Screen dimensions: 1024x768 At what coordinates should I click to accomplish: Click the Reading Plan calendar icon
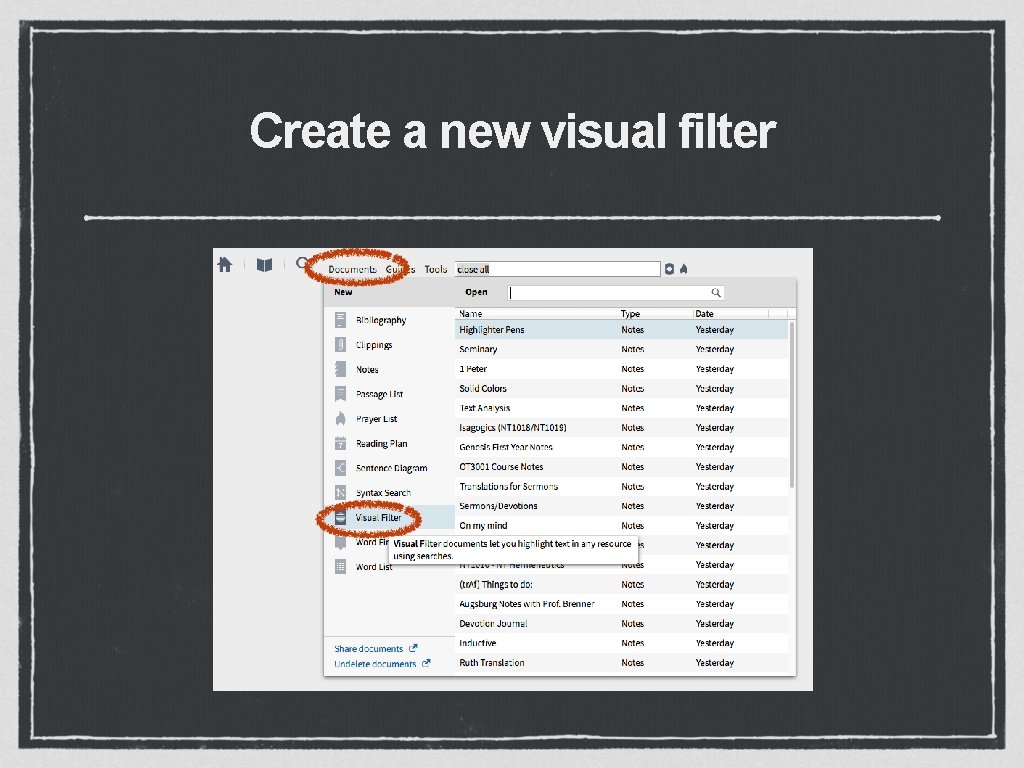point(340,443)
